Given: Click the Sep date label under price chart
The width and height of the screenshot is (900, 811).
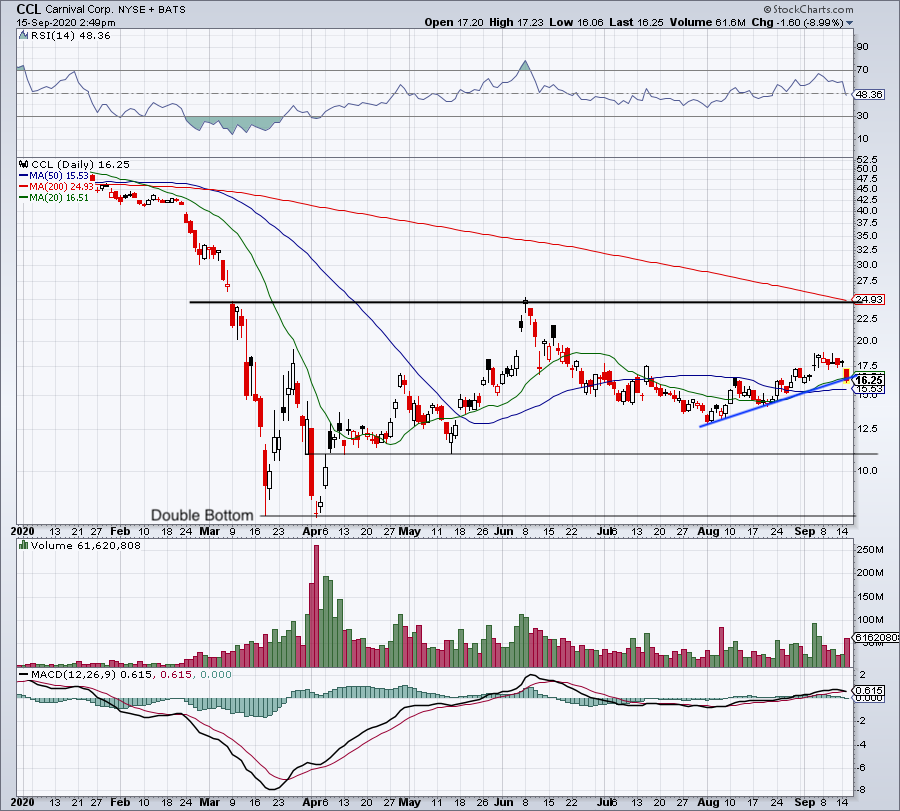Looking at the screenshot, I should click(x=804, y=531).
